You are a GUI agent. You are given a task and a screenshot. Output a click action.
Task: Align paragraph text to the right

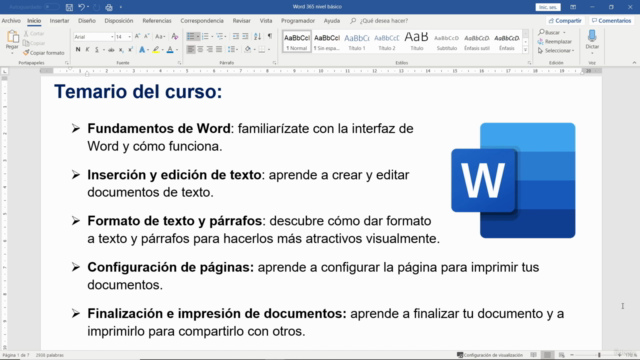pyautogui.click(x=209, y=49)
